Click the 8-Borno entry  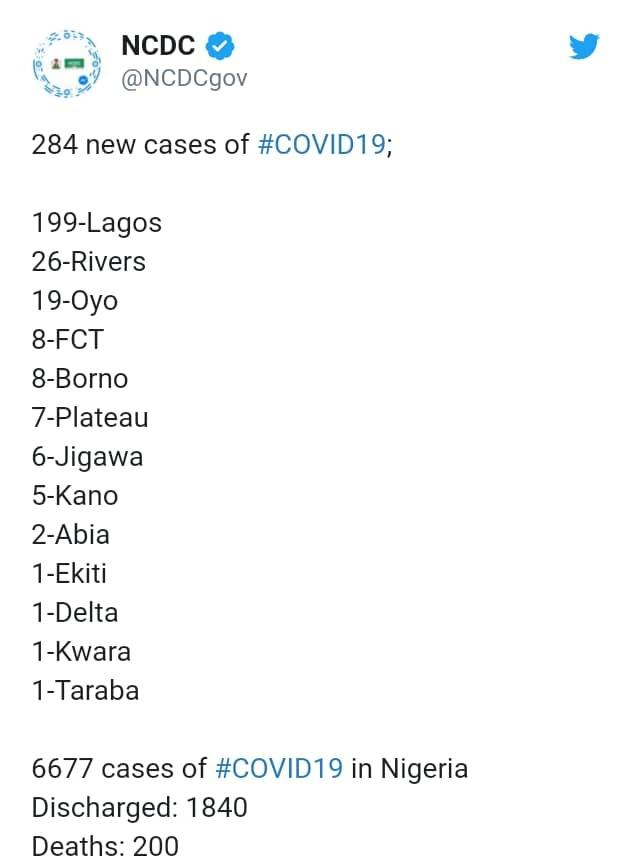point(80,378)
